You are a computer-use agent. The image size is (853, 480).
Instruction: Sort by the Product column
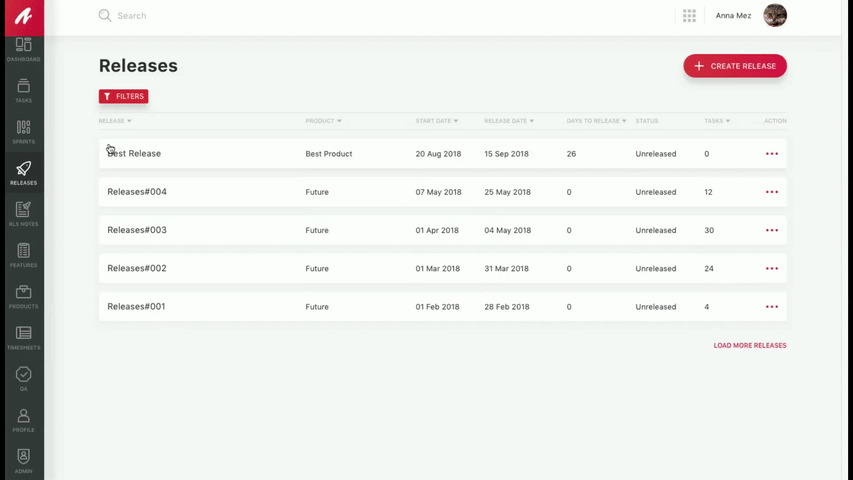323,121
